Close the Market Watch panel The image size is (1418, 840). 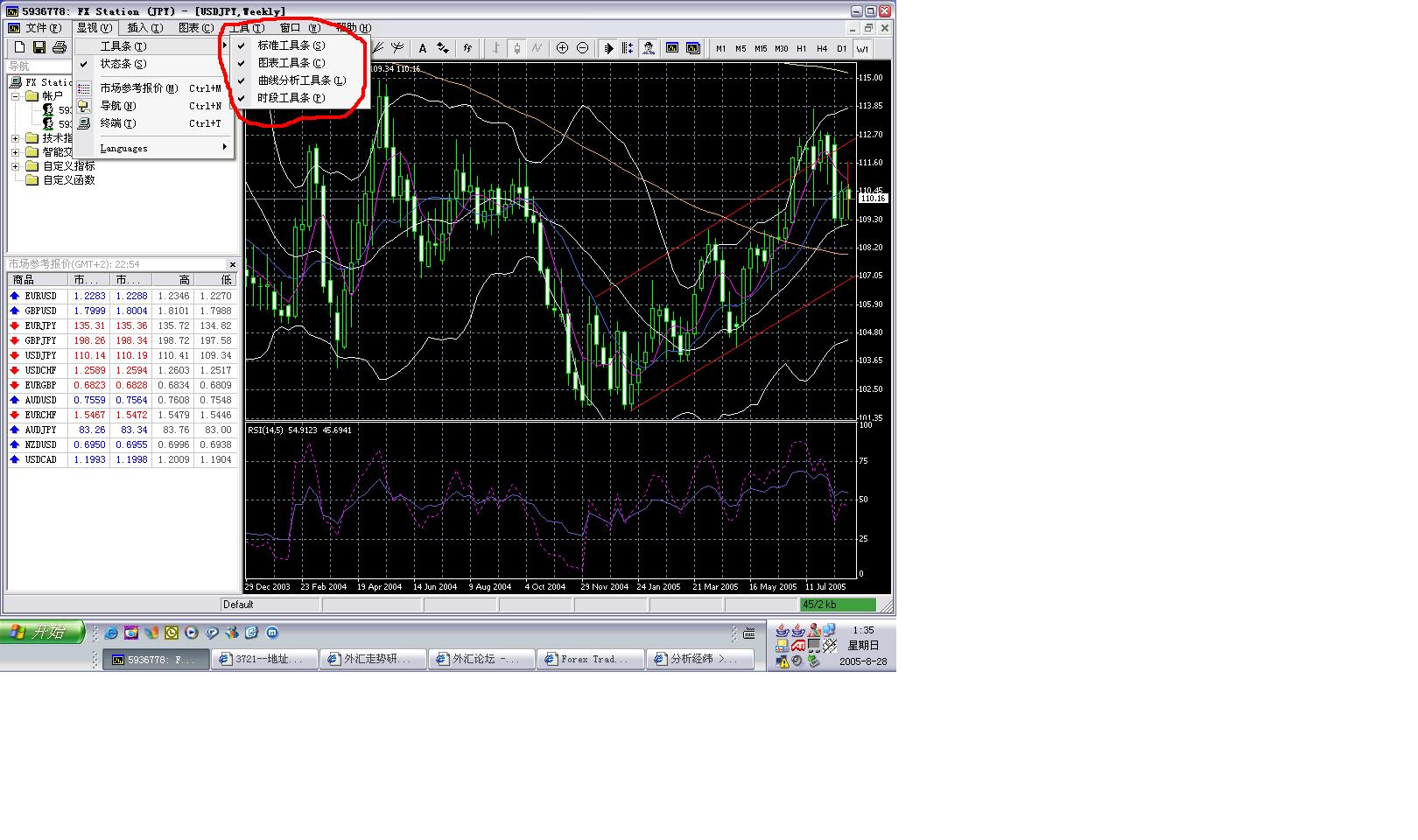[233, 264]
